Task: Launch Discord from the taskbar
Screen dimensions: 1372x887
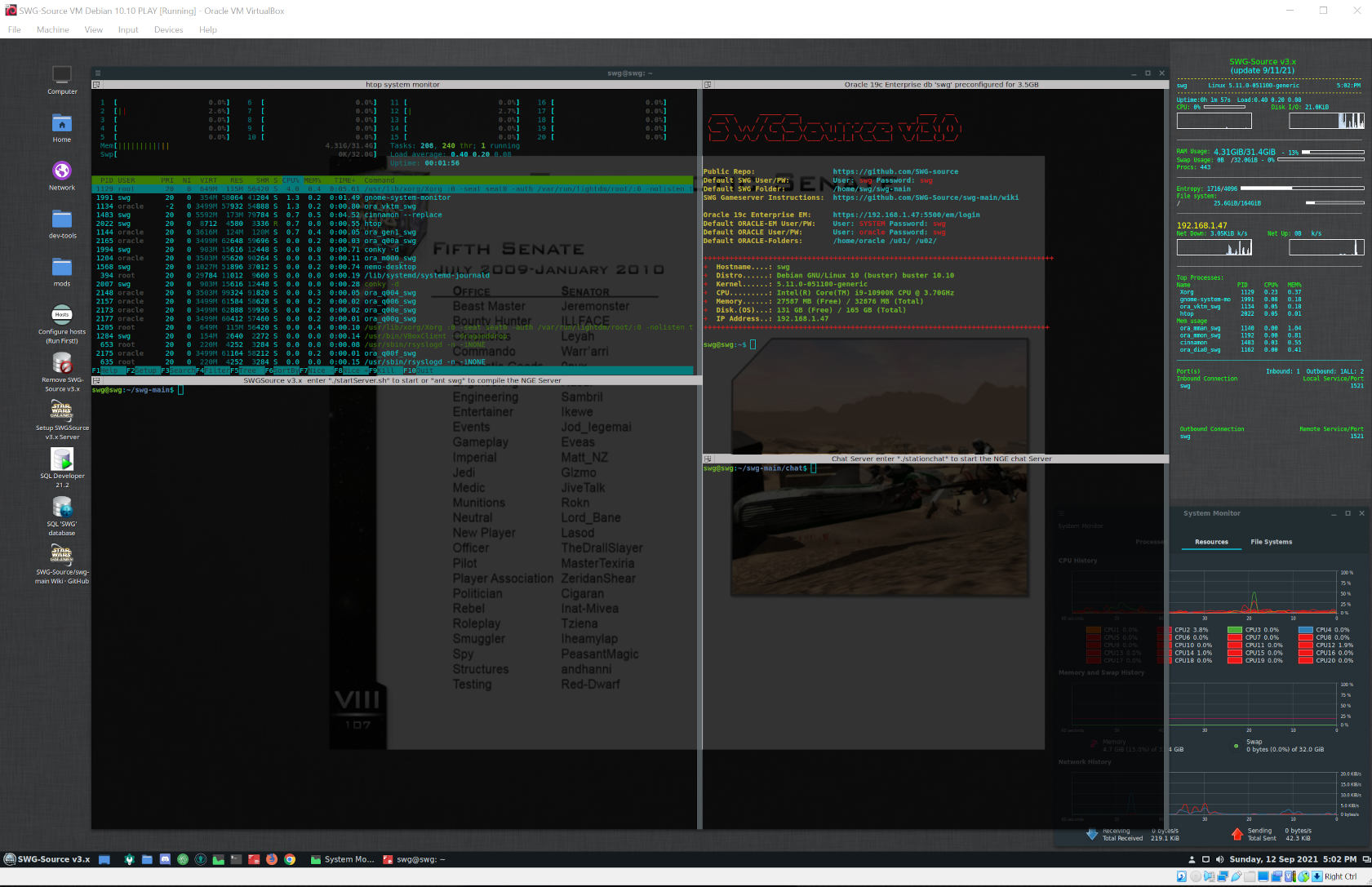Action: [x=165, y=859]
